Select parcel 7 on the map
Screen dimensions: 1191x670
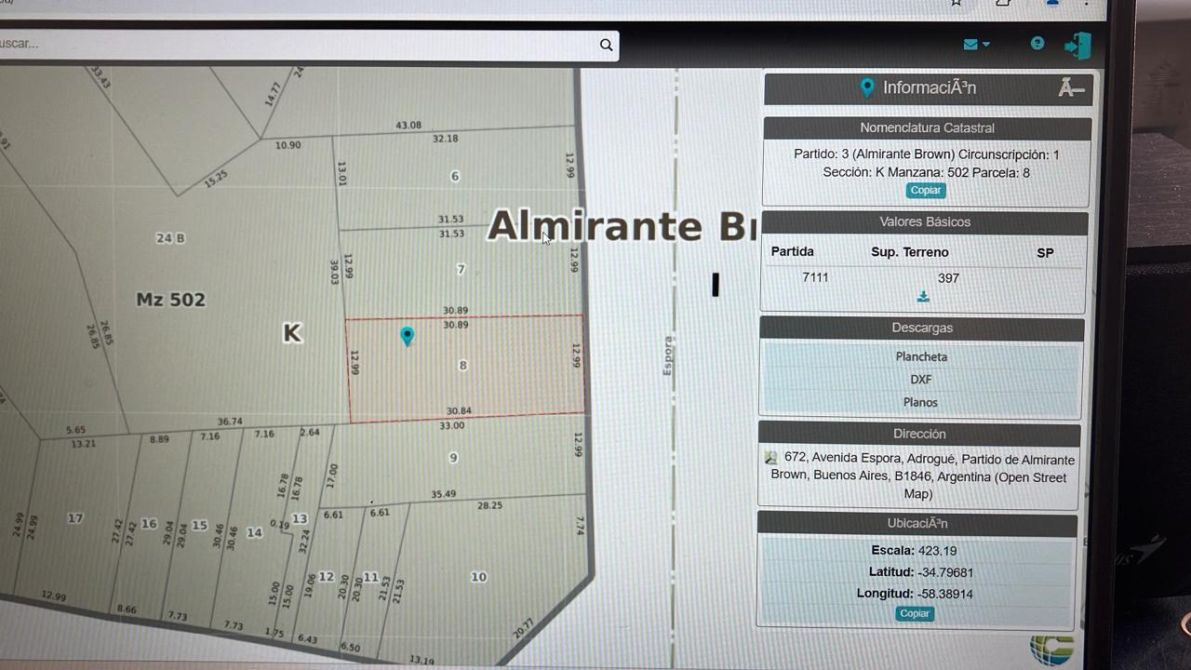[460, 270]
